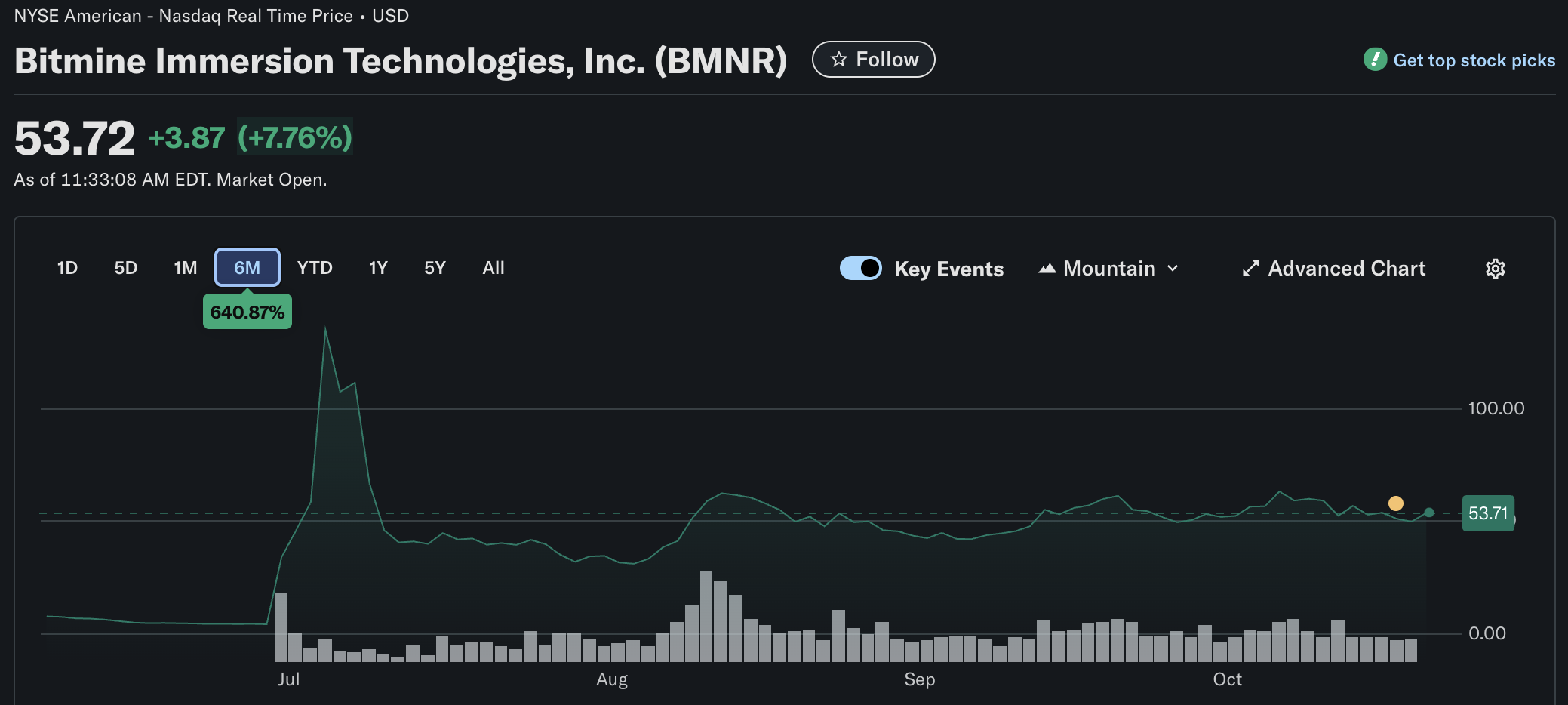Toggle the Key Events switch

(x=860, y=268)
